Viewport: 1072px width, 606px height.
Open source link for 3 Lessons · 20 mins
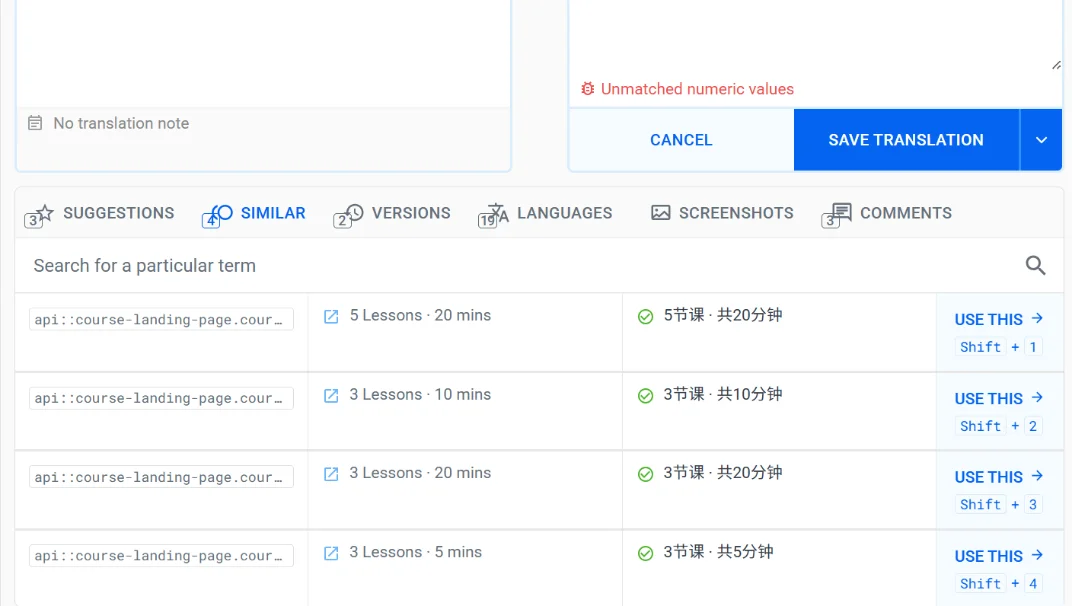point(331,474)
